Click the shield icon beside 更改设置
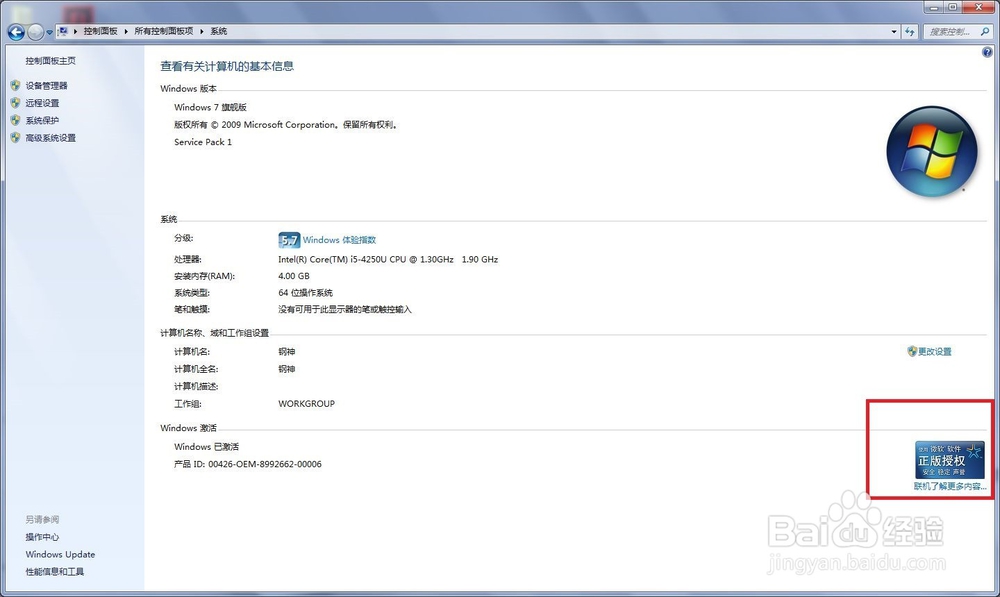This screenshot has width=1000, height=597. pos(912,351)
